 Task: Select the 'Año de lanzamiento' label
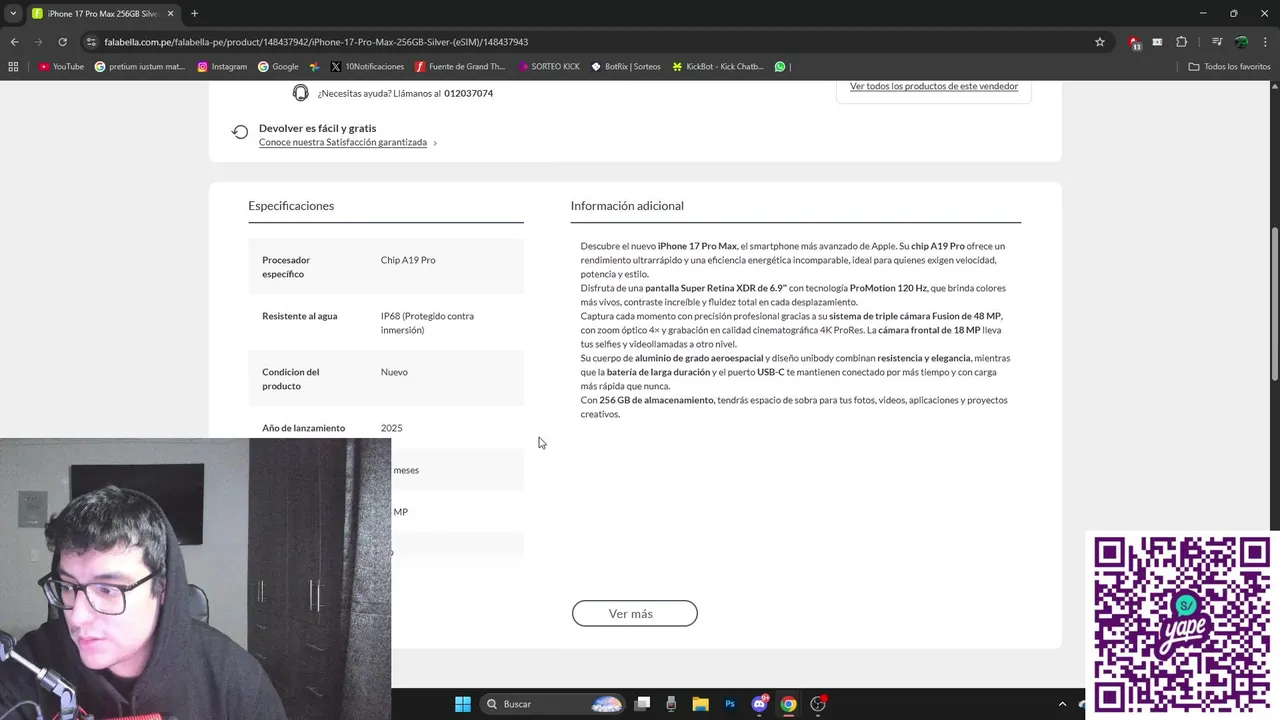pyautogui.click(x=303, y=428)
